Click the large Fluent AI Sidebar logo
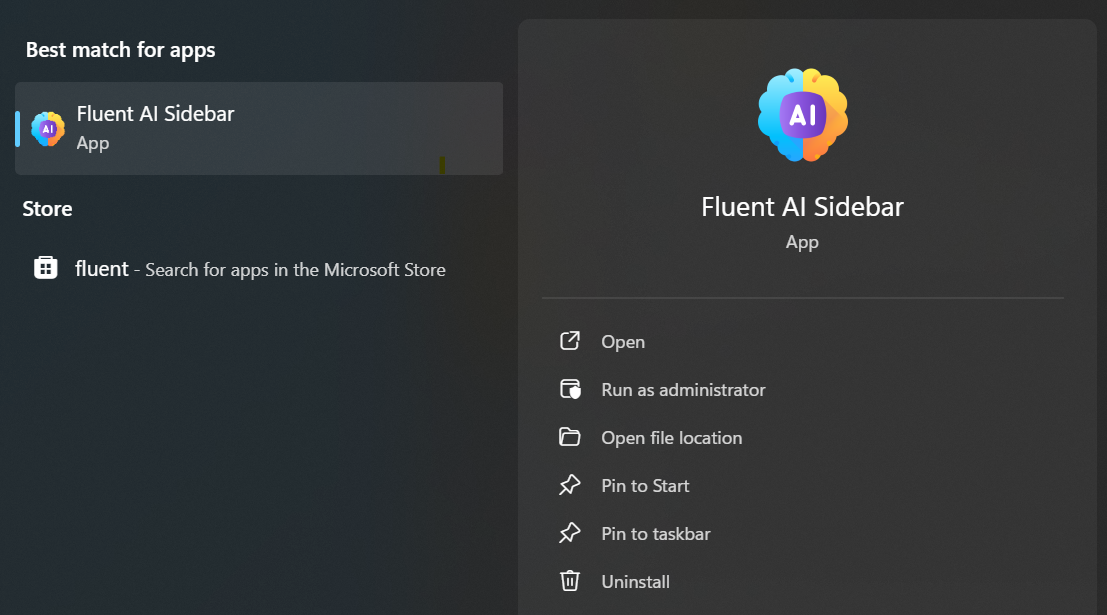The image size is (1107, 615). pos(802,114)
